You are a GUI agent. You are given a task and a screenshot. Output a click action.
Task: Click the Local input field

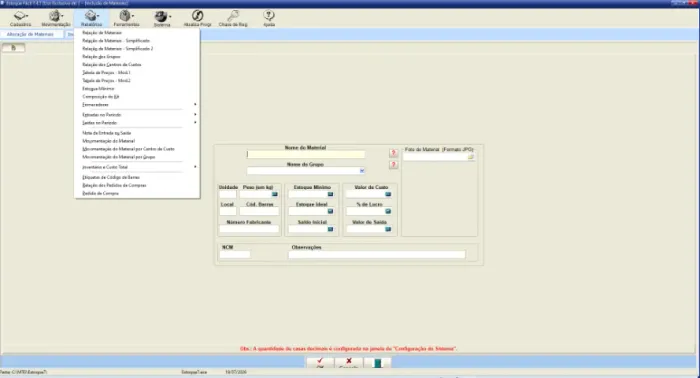[x=228, y=211]
